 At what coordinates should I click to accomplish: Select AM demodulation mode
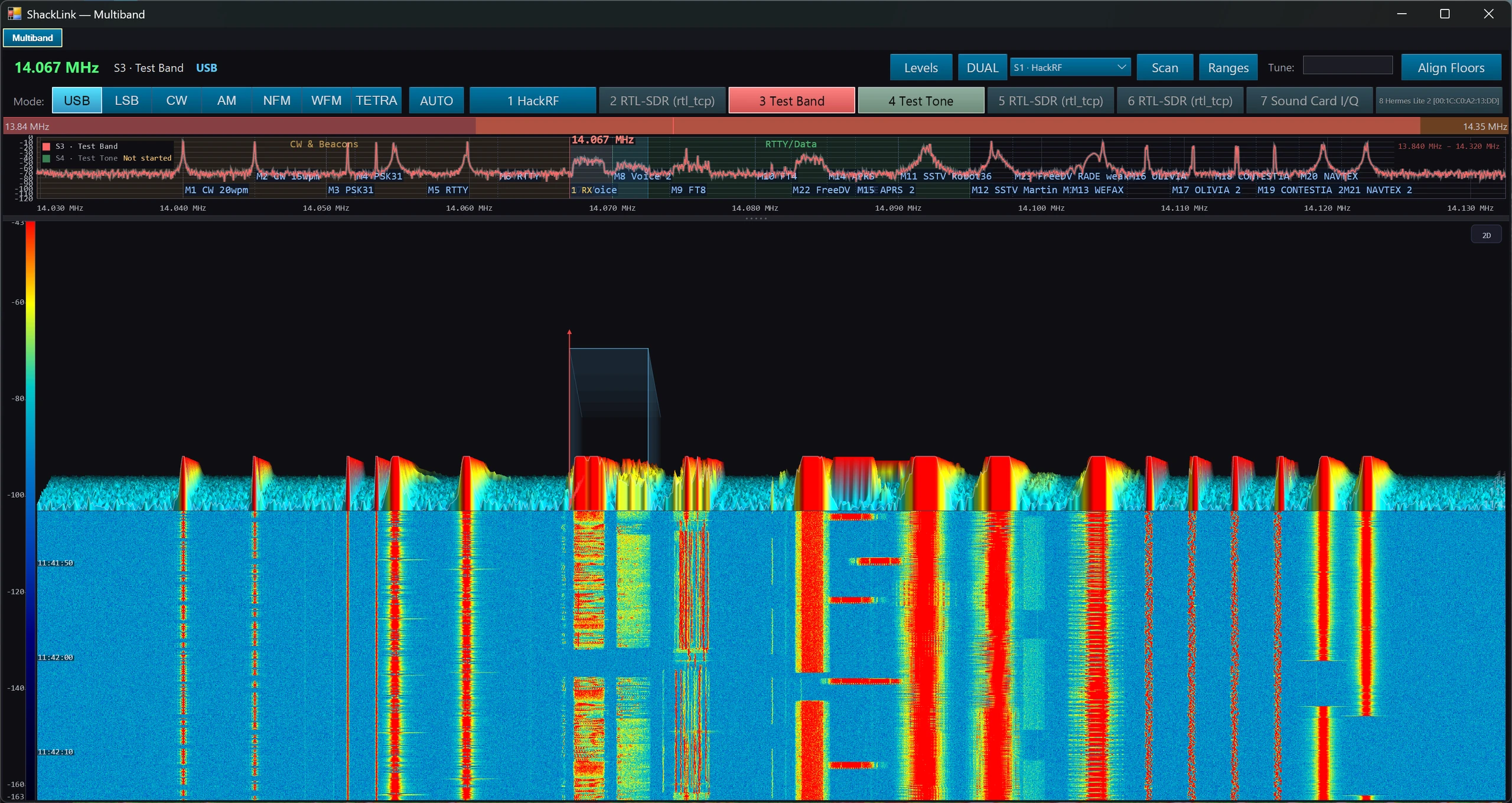tap(226, 100)
